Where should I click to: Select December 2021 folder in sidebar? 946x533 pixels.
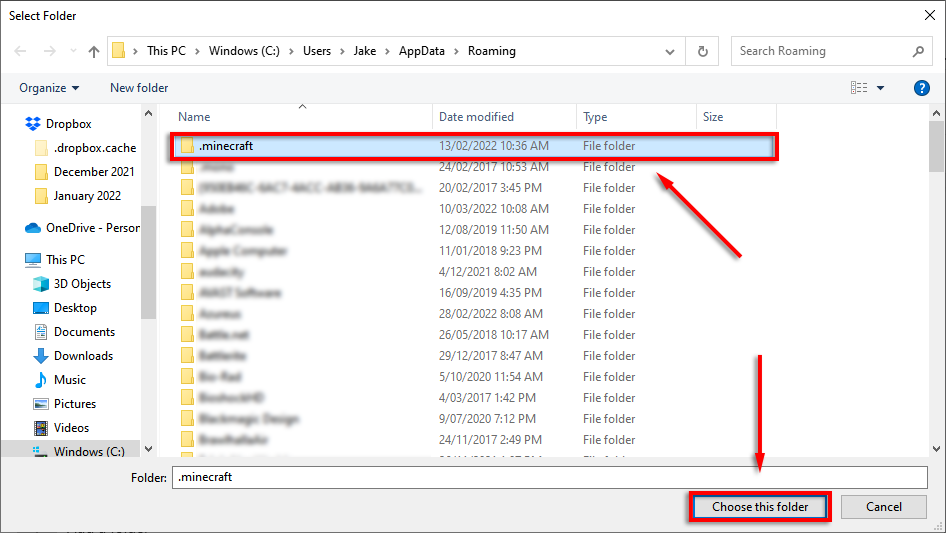(94, 172)
